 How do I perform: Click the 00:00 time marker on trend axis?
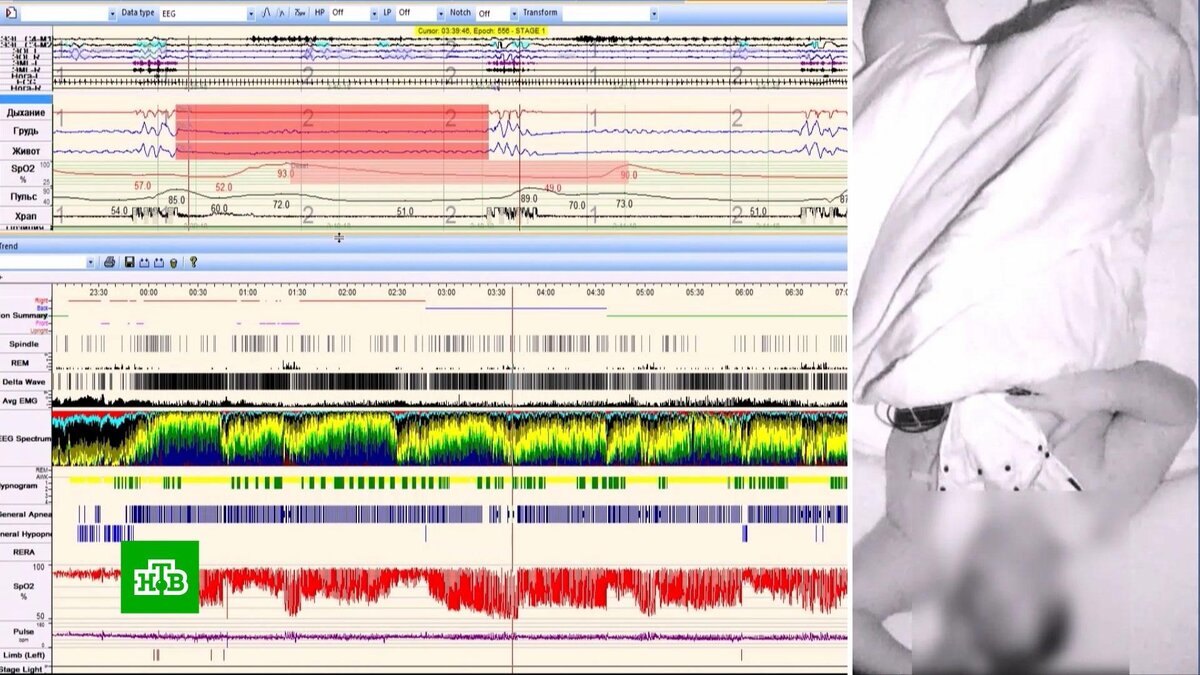[148, 293]
